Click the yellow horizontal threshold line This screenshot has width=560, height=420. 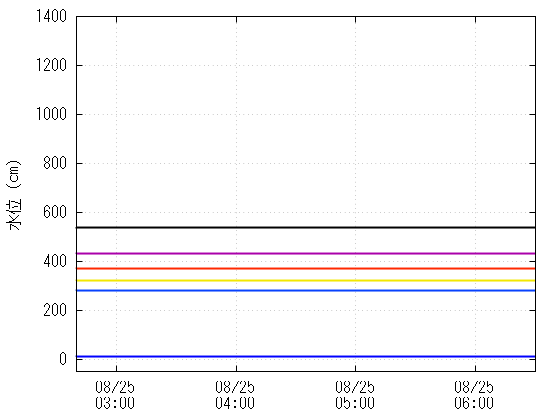click(306, 280)
